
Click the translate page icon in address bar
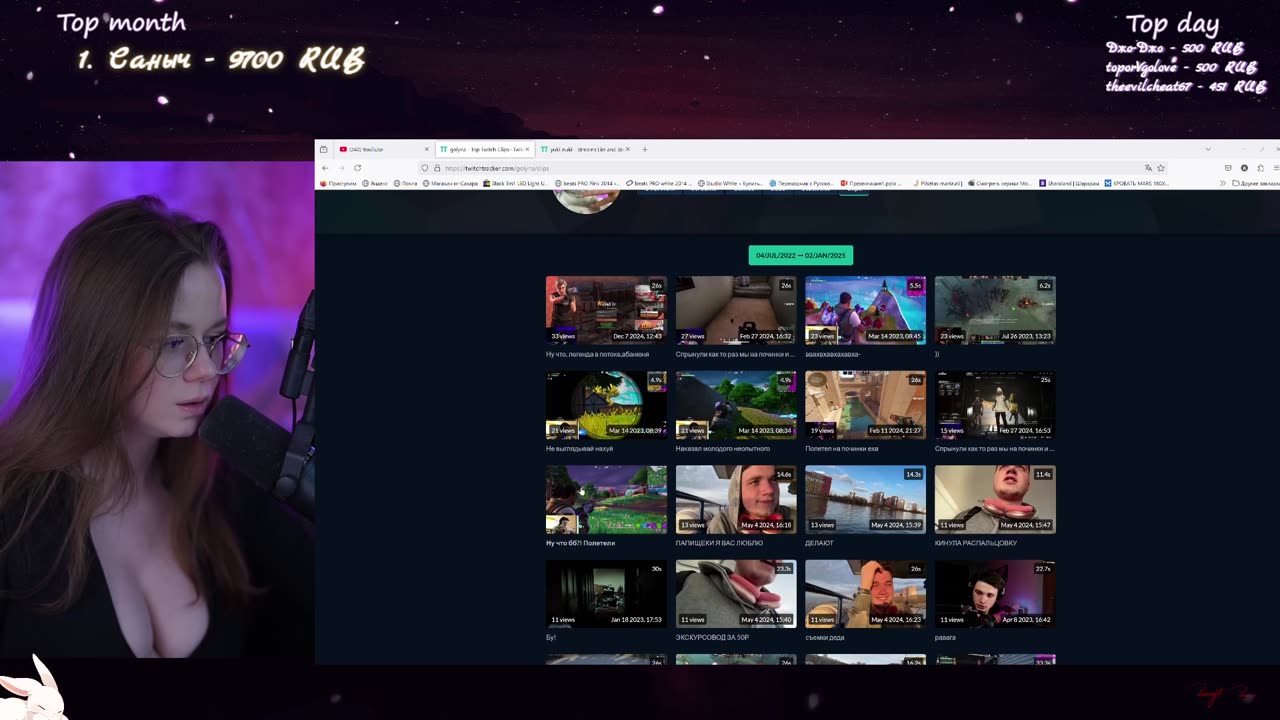coord(1148,168)
